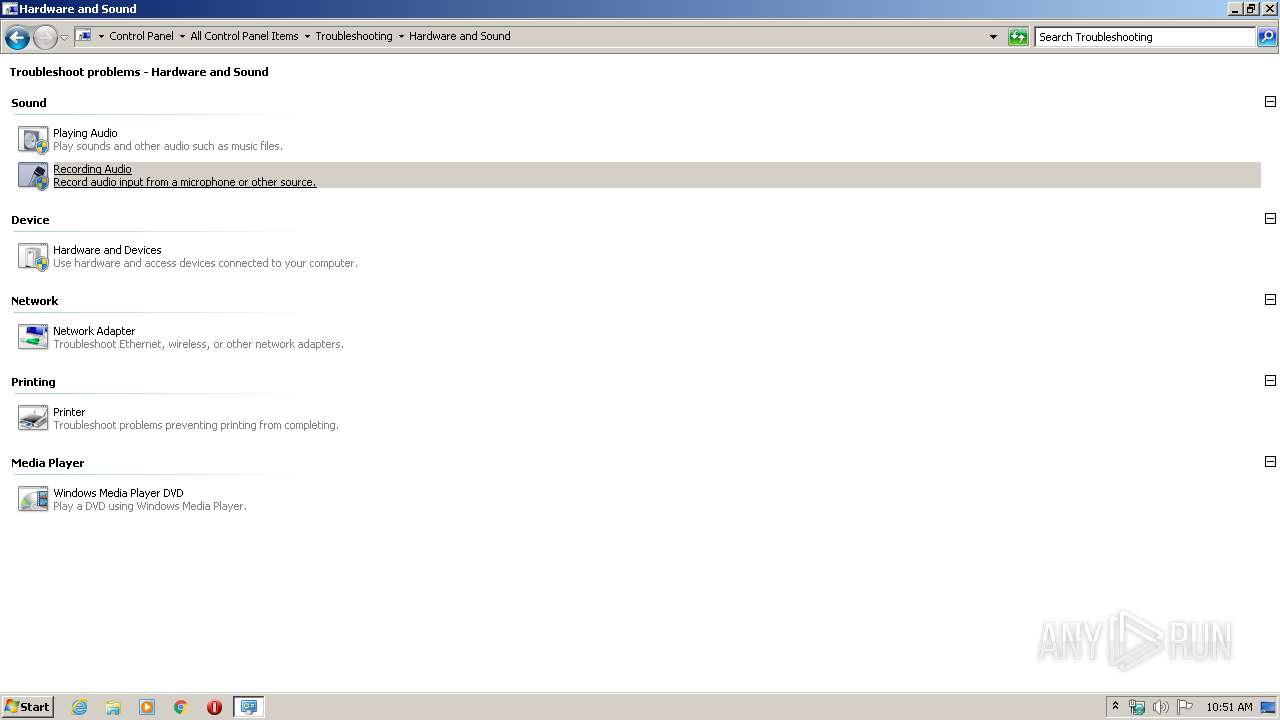The width and height of the screenshot is (1280, 720).
Task: Focus the Search Troubleshooting field
Action: coord(1145,37)
